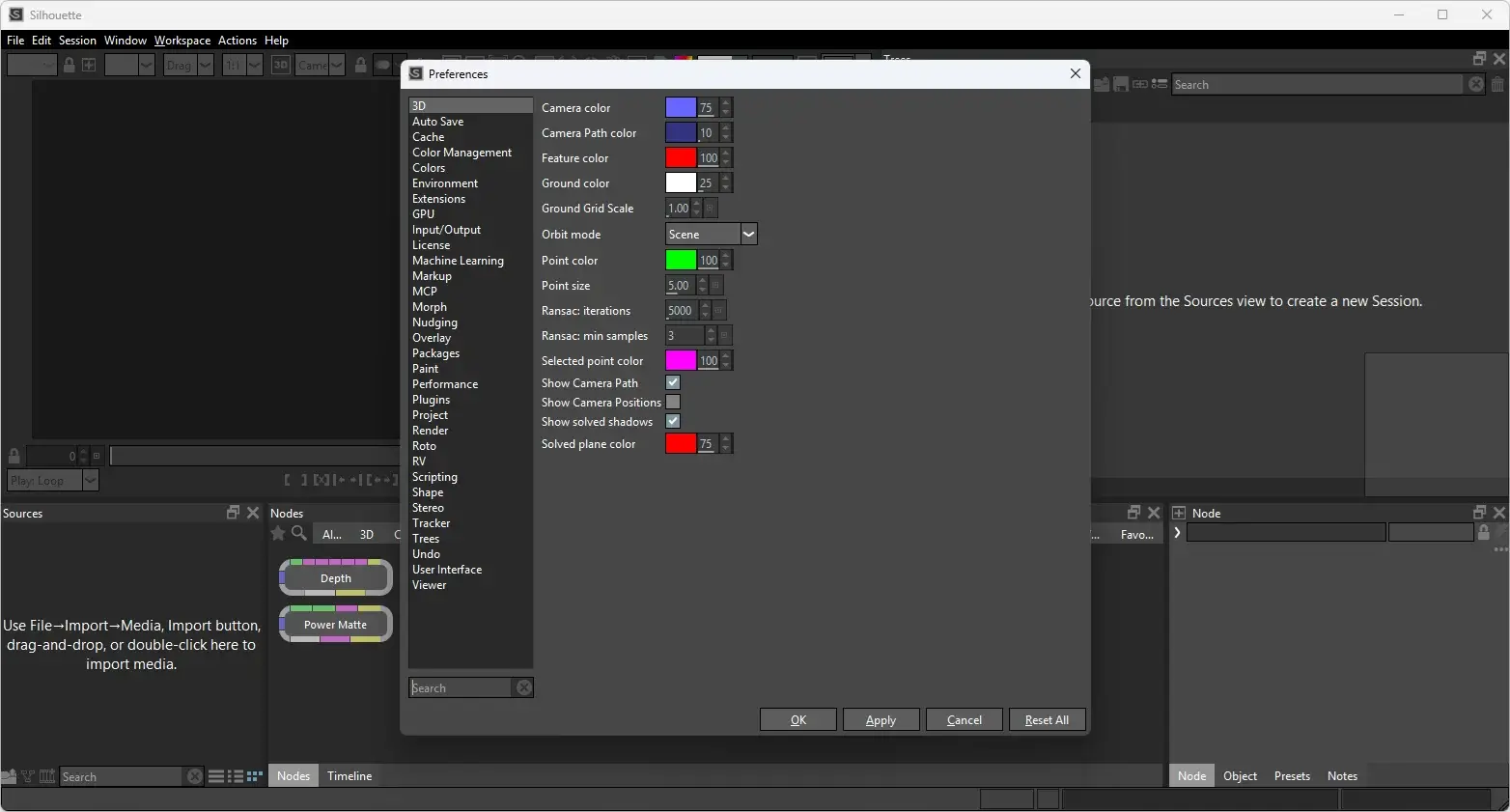Float the Sources panel with the undock icon
1510x812 pixels.
click(x=233, y=513)
